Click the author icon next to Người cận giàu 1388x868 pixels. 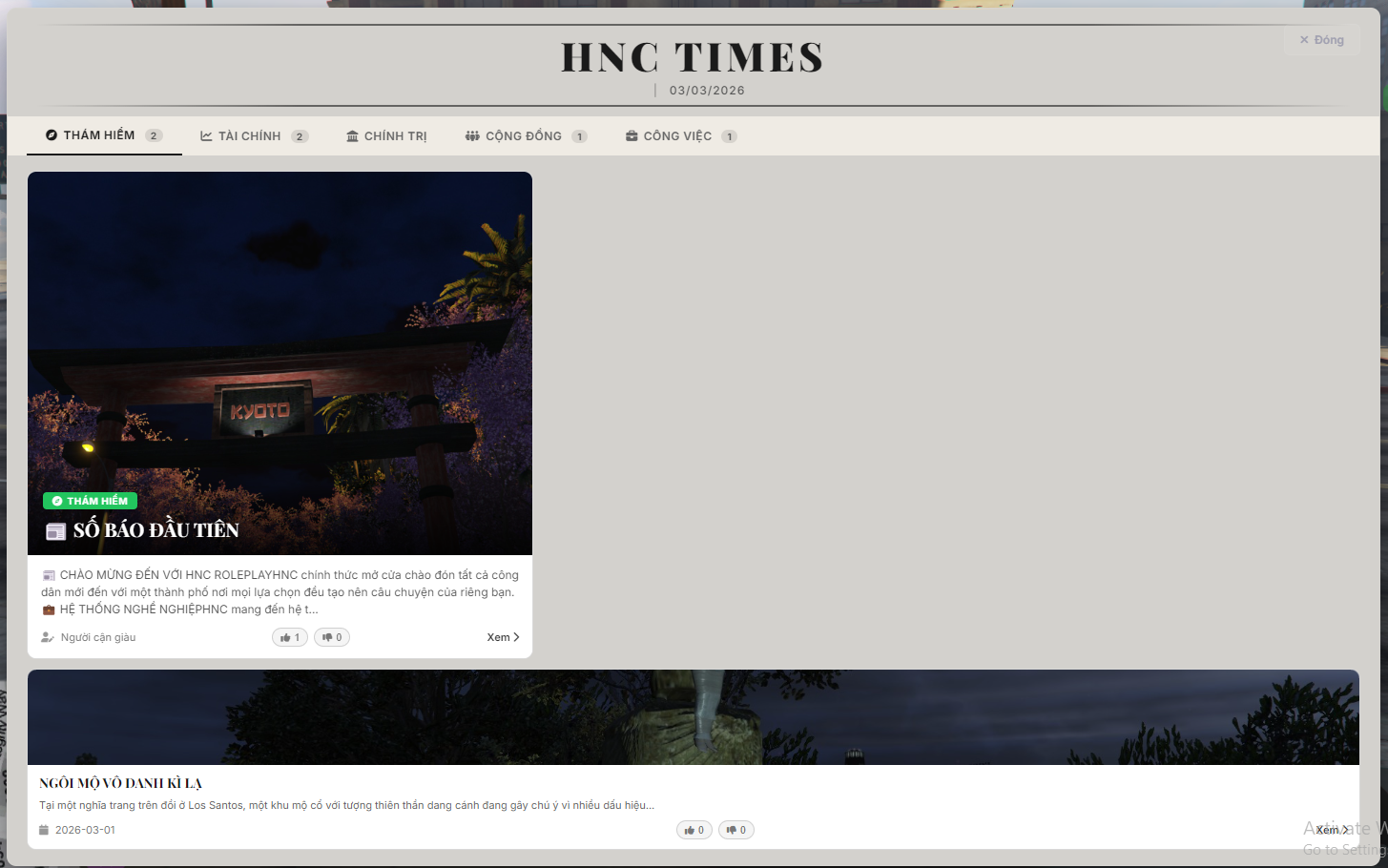click(48, 637)
